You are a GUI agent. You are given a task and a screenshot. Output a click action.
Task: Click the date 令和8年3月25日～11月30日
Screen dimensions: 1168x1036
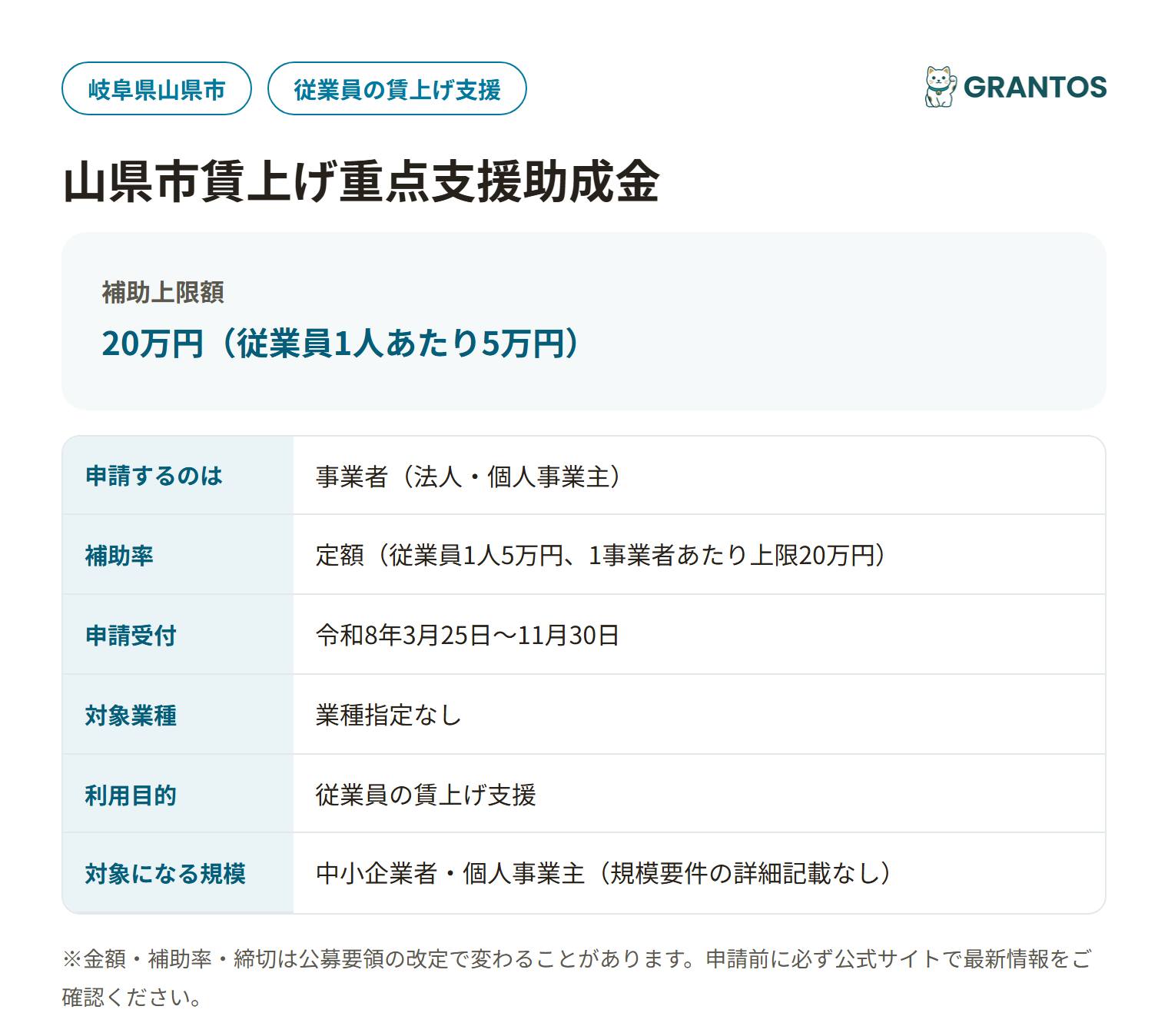click(x=467, y=635)
